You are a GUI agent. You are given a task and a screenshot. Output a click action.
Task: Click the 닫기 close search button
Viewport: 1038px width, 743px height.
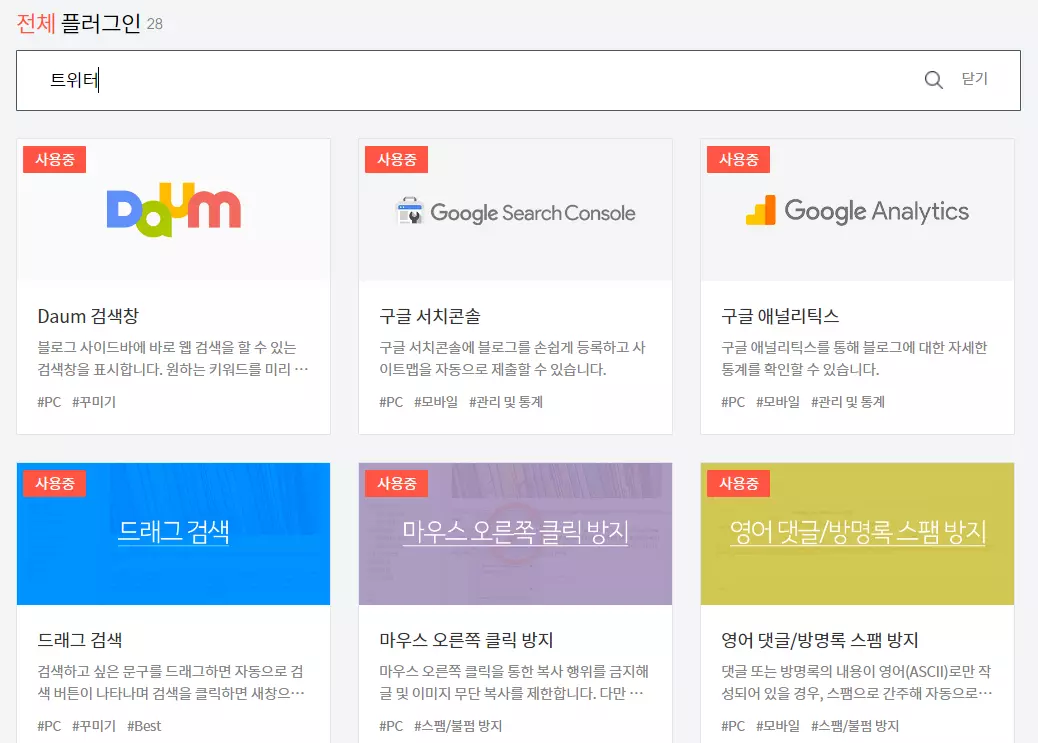pyautogui.click(x=974, y=79)
